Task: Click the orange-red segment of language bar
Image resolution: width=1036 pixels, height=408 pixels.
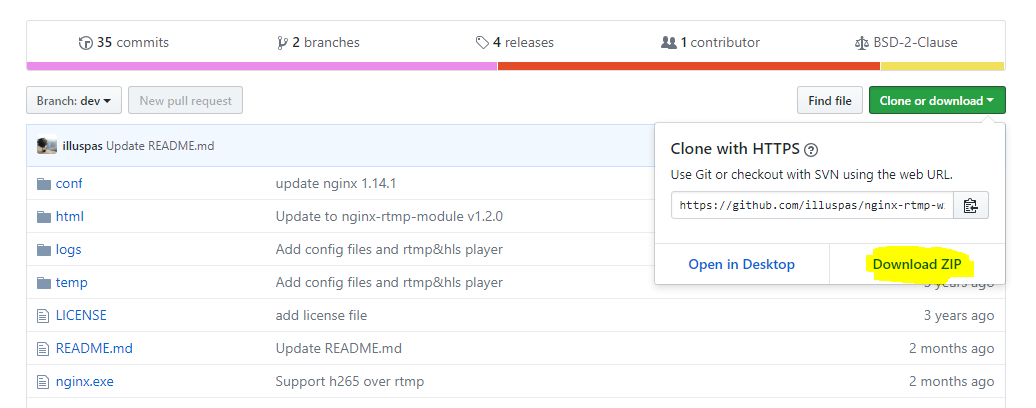Action: (x=688, y=66)
